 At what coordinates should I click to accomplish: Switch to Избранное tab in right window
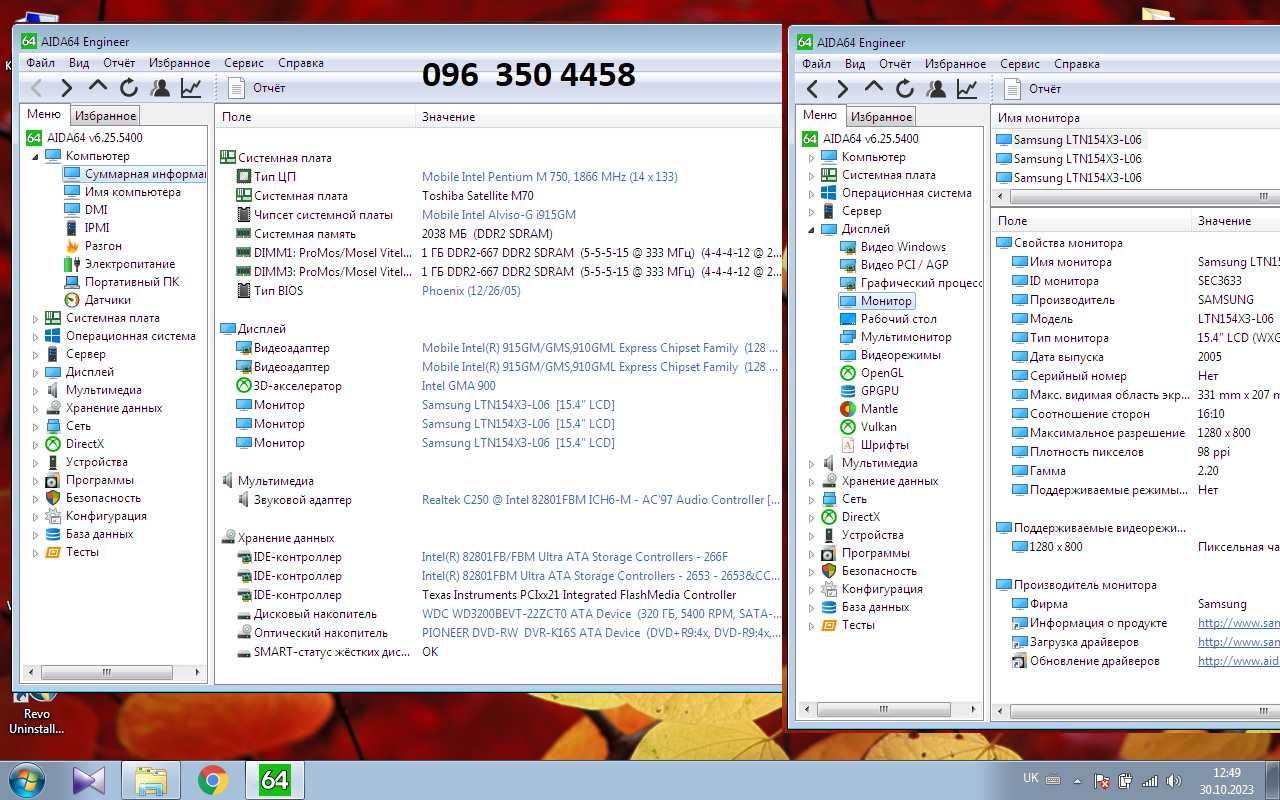tap(882, 117)
